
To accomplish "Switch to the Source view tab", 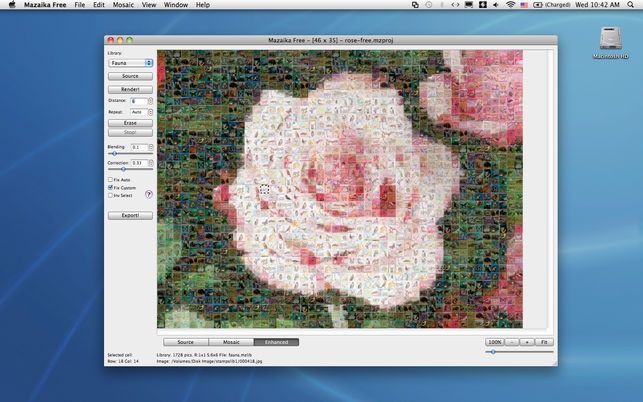I will (185, 342).
